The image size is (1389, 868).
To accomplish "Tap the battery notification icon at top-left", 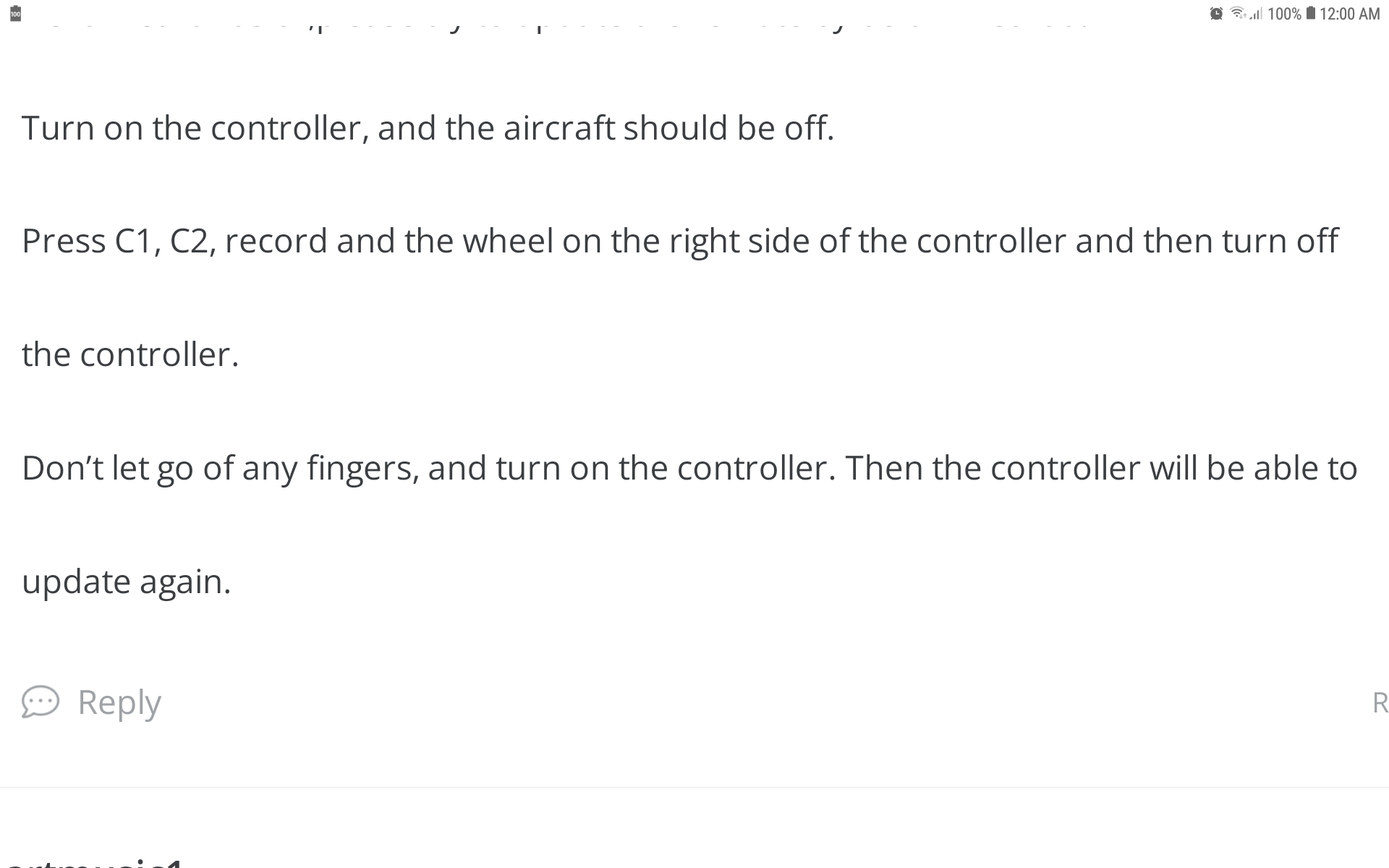I will click(15, 14).
